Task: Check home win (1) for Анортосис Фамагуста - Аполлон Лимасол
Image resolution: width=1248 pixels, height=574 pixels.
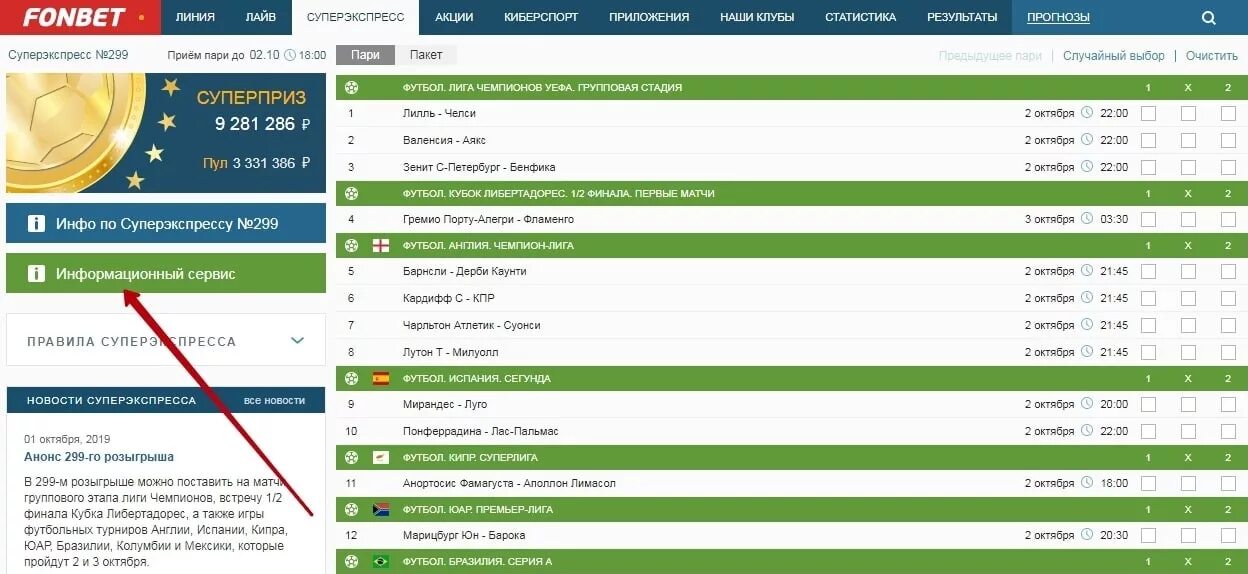Action: click(1148, 483)
